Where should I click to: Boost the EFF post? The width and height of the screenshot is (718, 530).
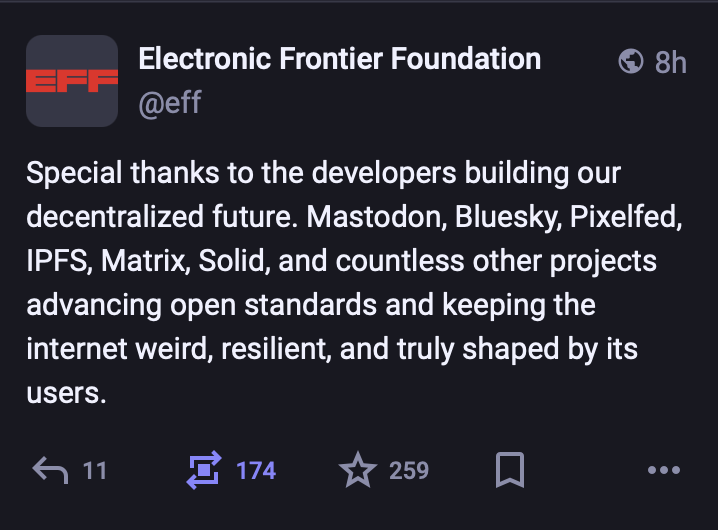click(x=203, y=469)
